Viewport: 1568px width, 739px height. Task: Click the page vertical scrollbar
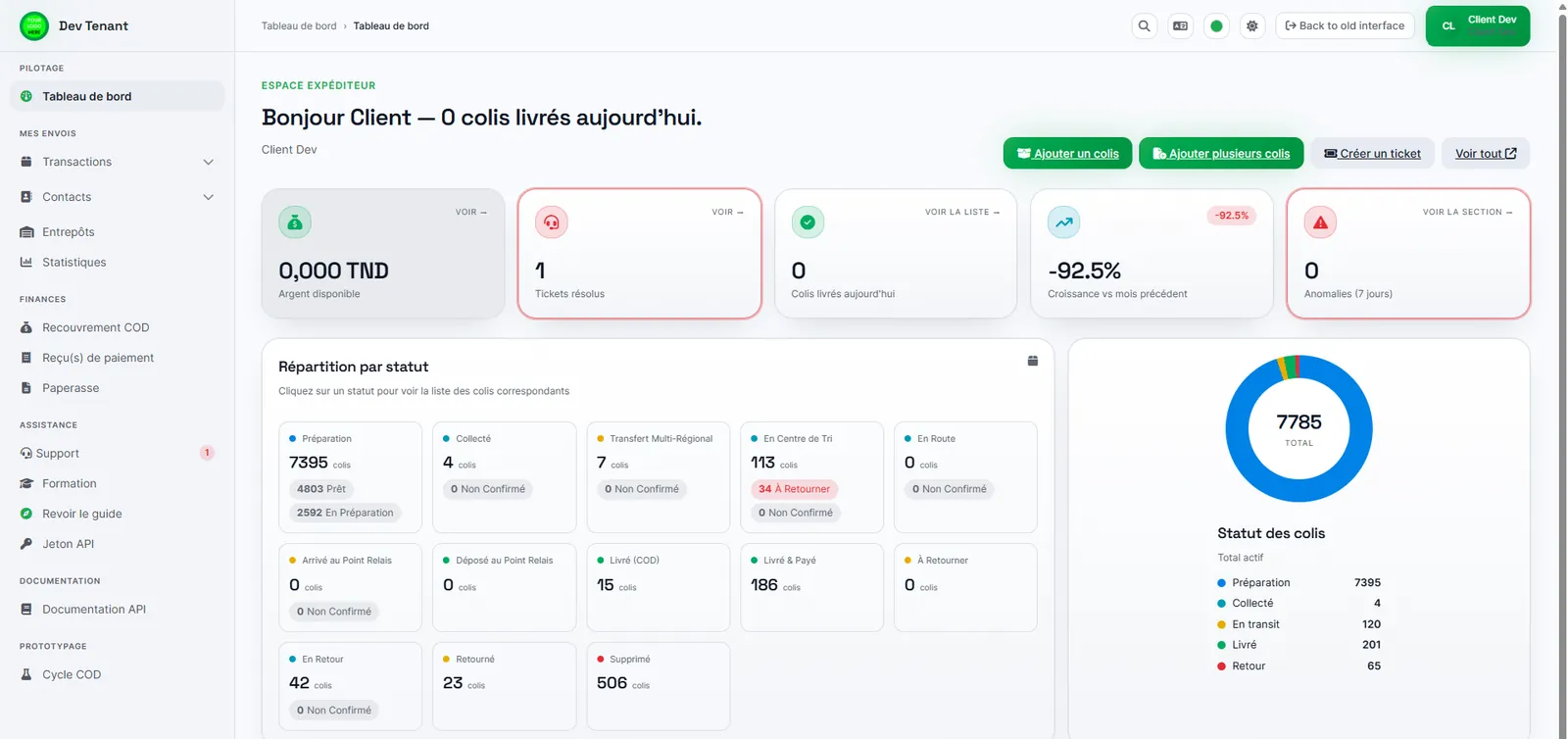[x=1562, y=369]
